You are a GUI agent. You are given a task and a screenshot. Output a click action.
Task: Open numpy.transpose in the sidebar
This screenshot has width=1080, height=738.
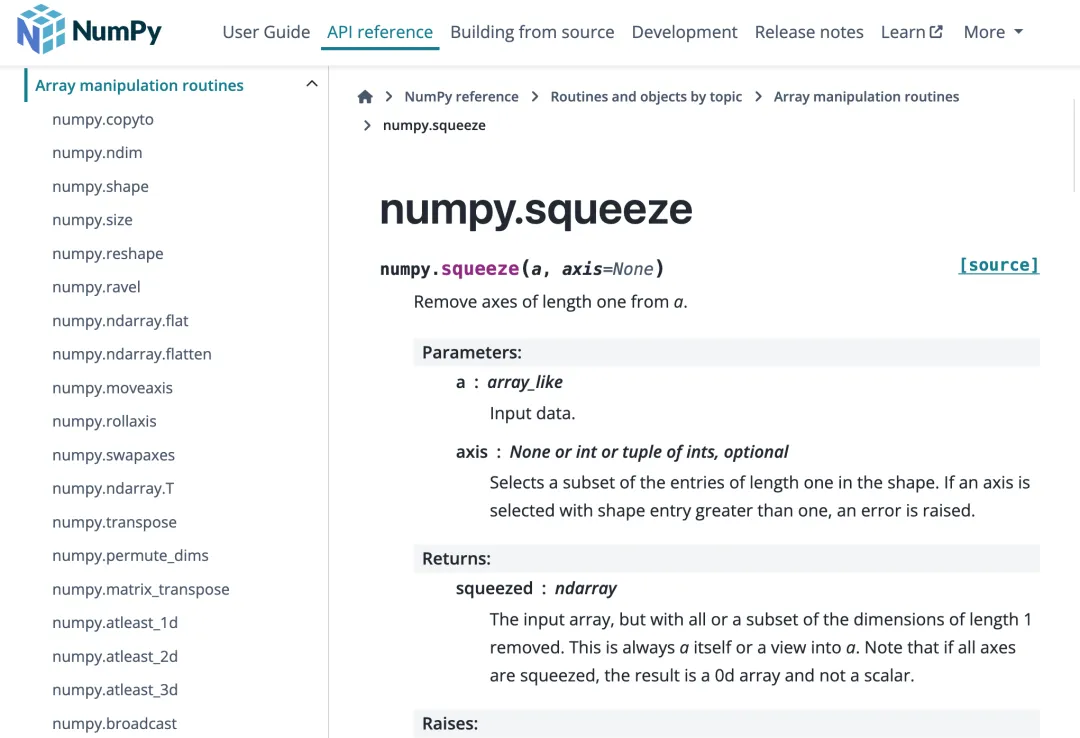pos(114,522)
